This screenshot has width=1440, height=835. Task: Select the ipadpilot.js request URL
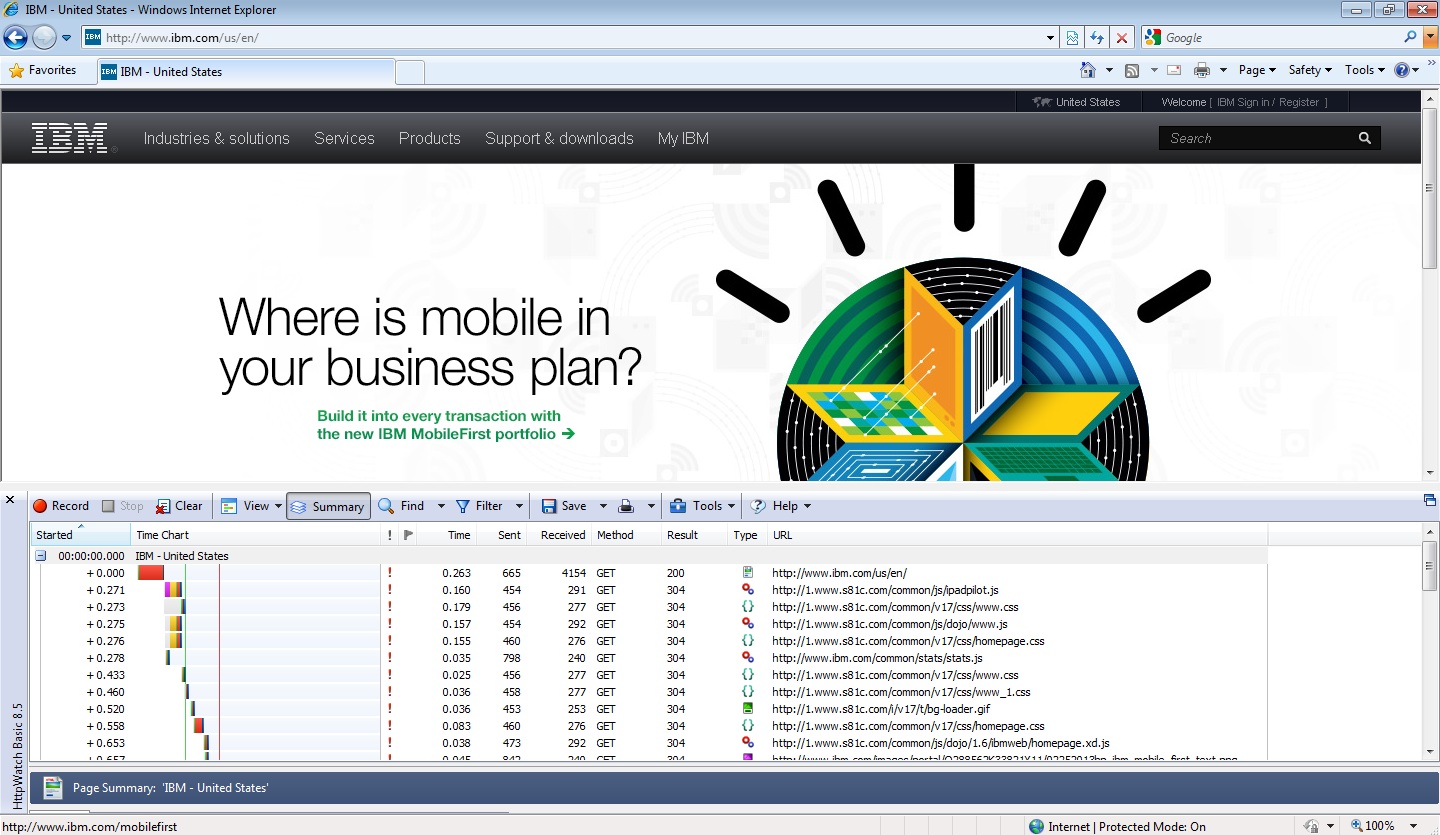pyautogui.click(x=885, y=590)
